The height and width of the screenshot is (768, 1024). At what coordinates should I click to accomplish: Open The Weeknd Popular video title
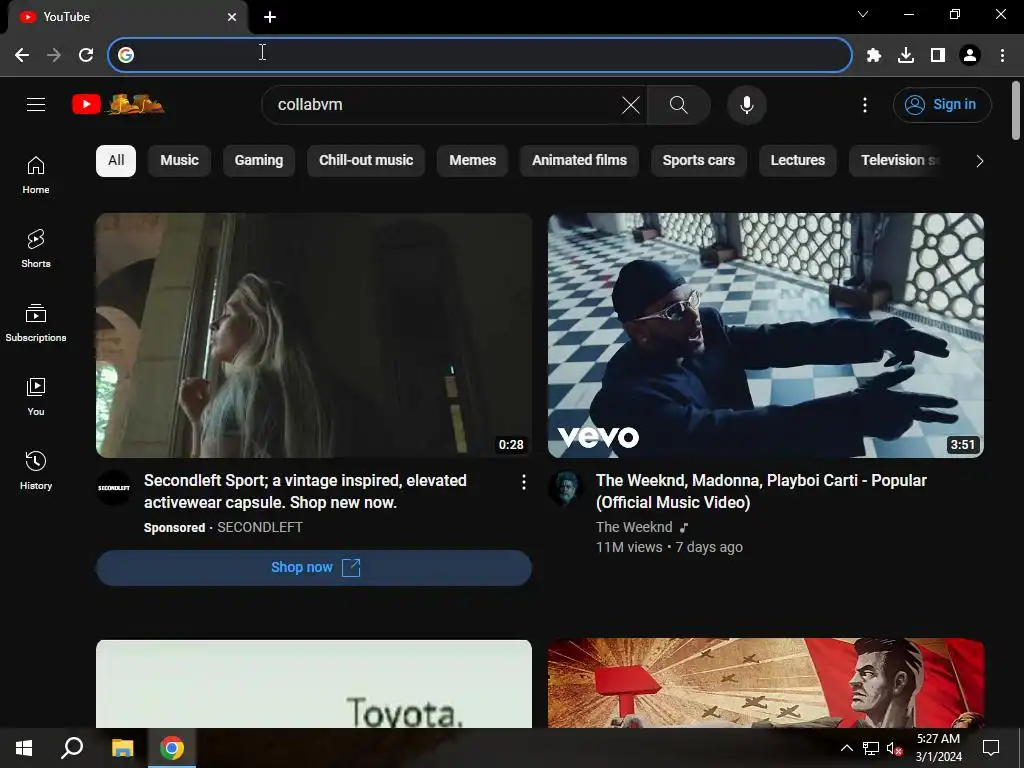[761, 491]
